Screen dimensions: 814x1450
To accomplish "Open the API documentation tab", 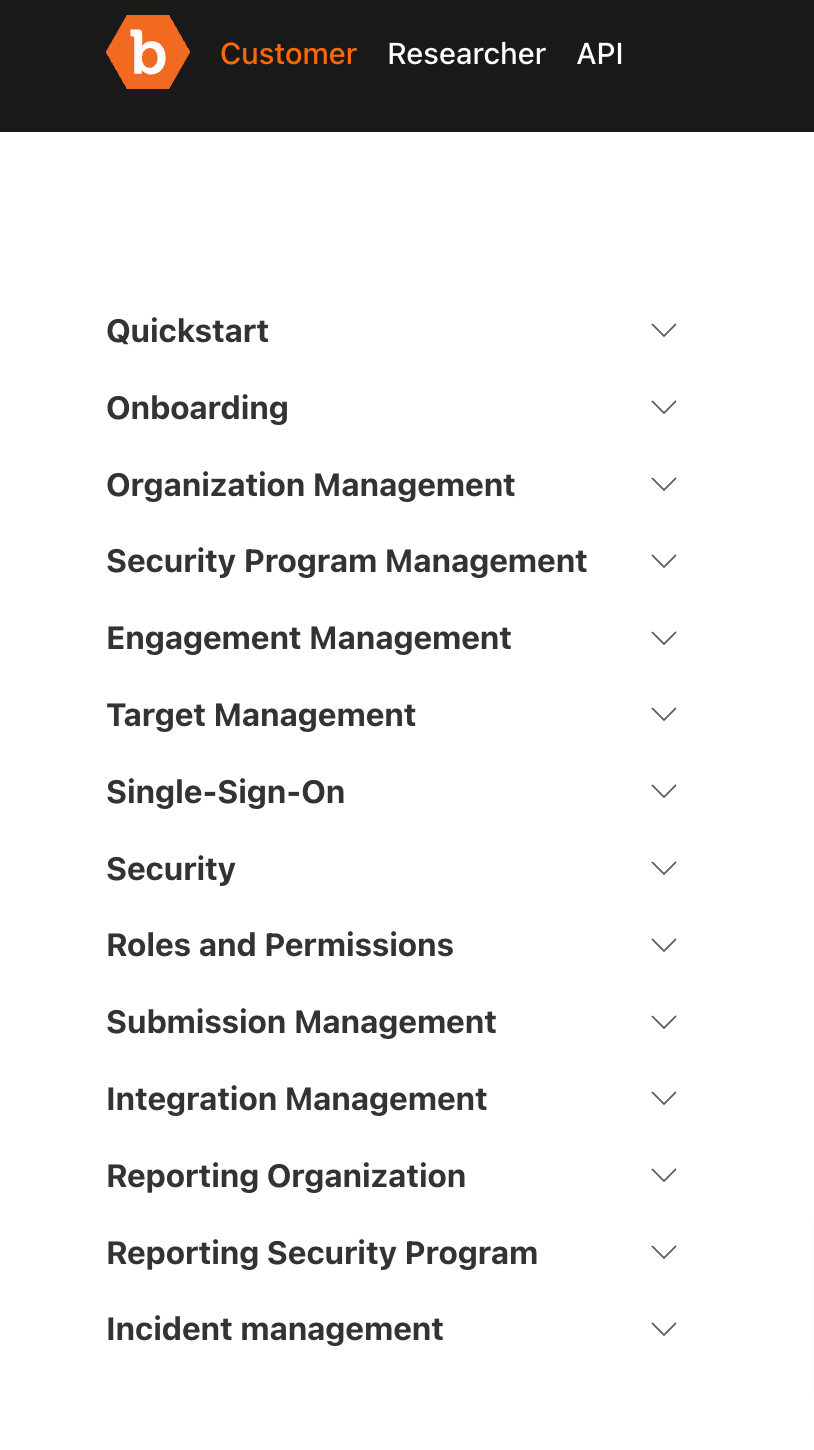I will [x=600, y=54].
